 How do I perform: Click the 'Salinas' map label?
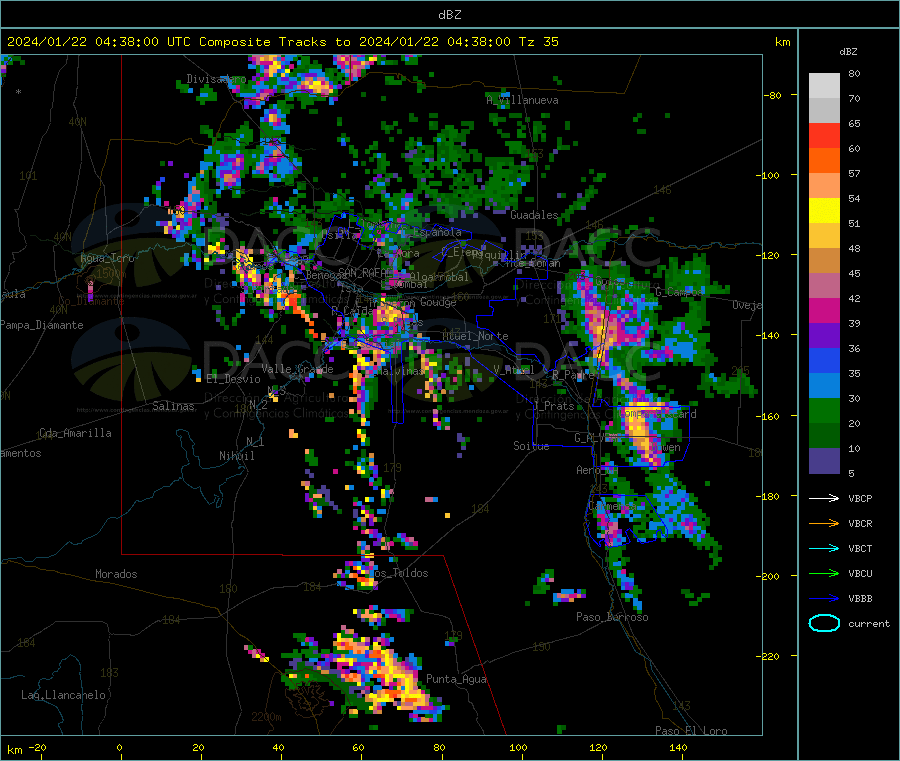pos(173,406)
